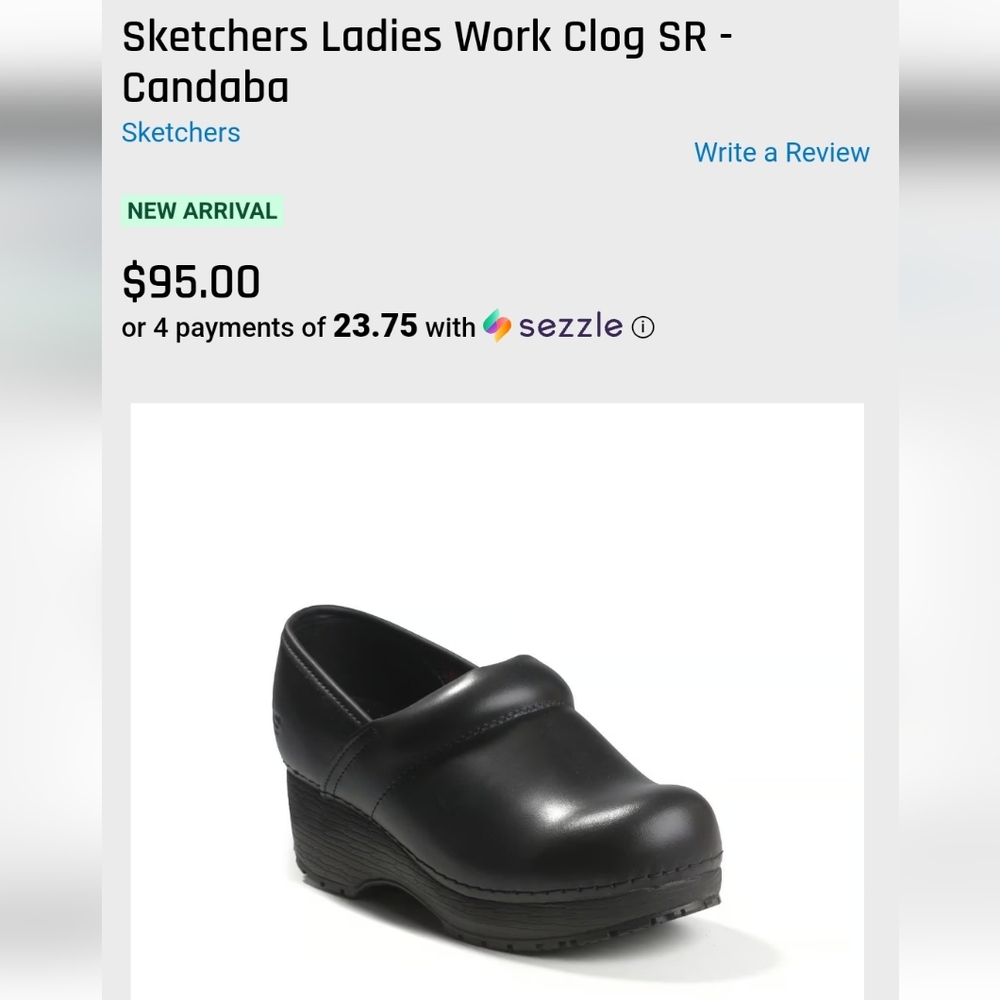Click the Candaba line of the title

[203, 87]
